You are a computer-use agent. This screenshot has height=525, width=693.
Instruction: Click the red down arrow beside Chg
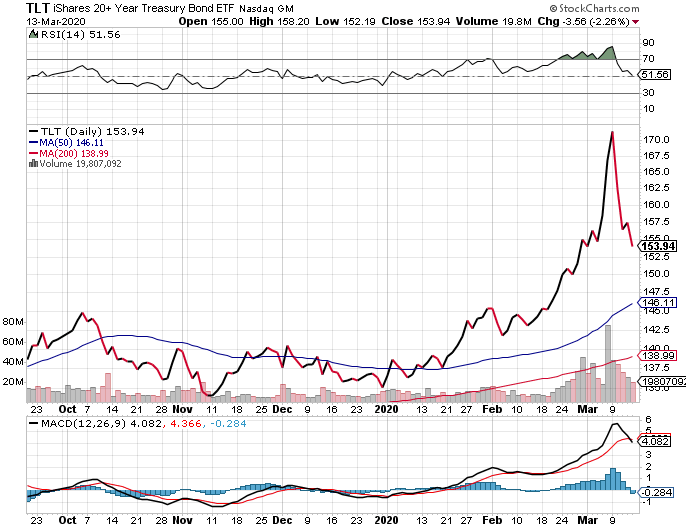[x=636, y=22]
